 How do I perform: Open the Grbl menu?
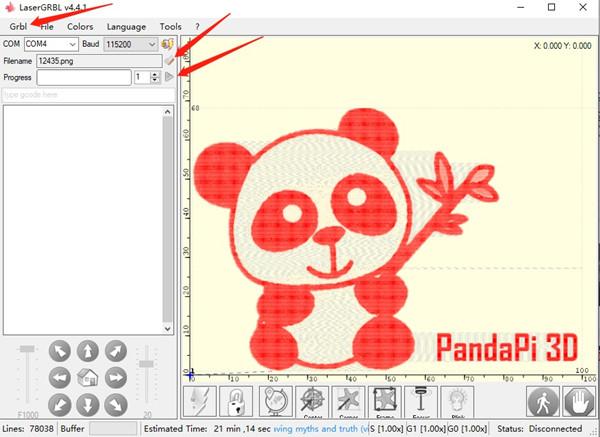18,26
